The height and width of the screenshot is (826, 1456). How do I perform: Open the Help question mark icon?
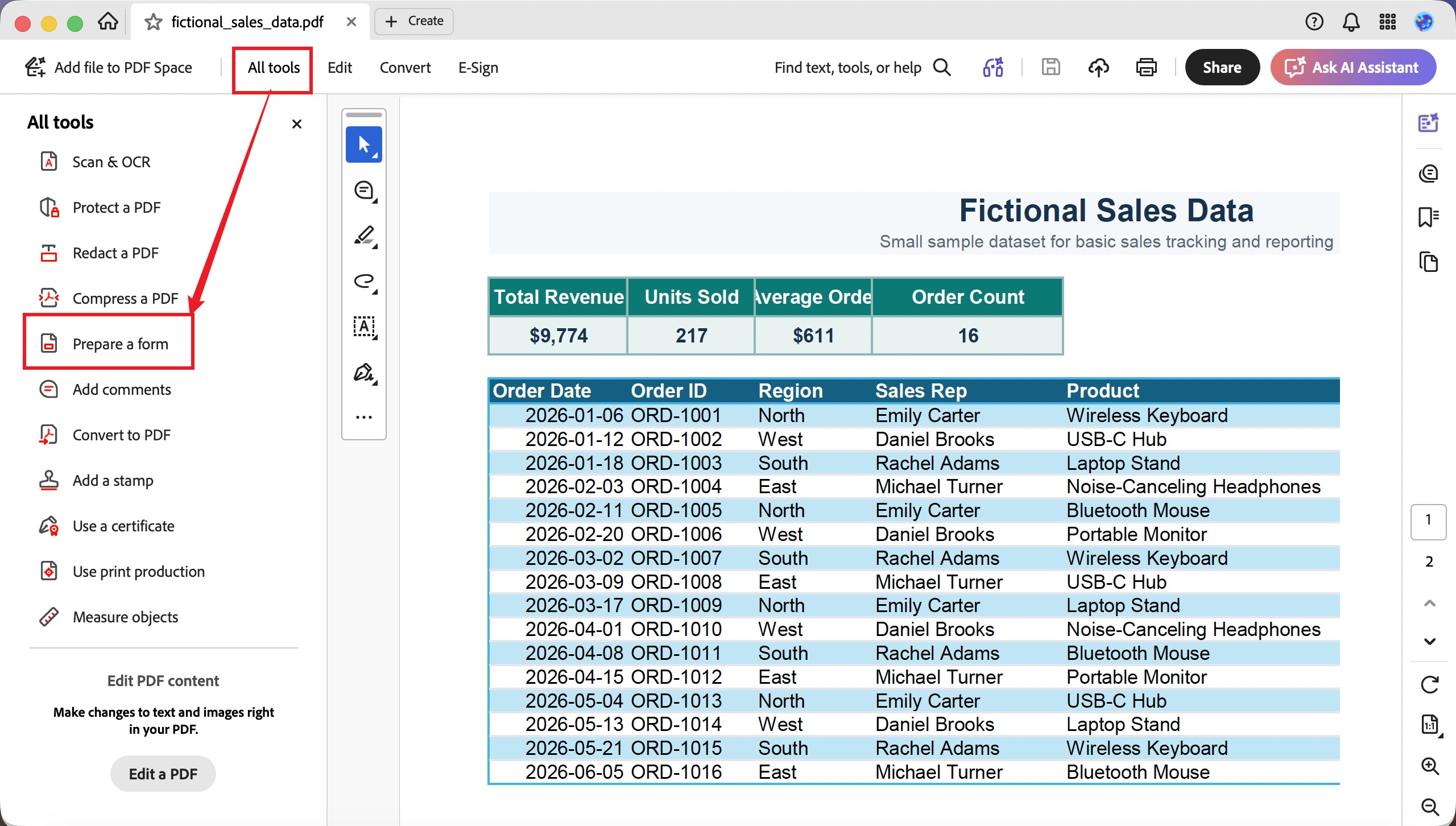1314,22
